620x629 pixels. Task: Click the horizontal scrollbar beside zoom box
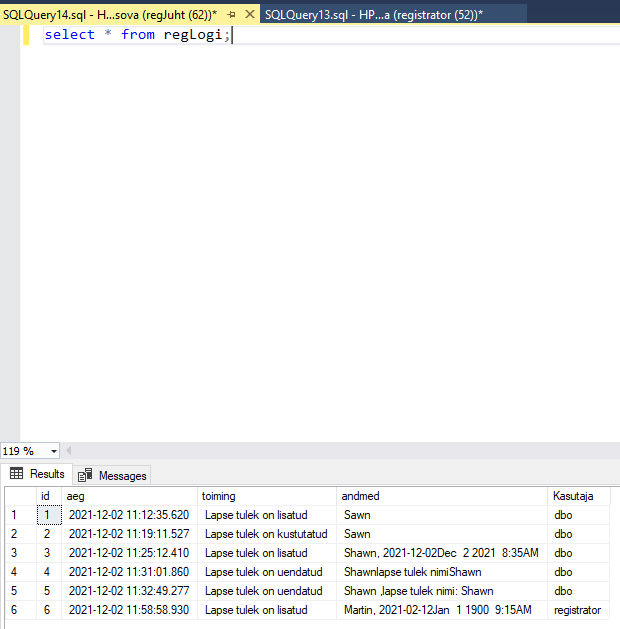pos(340,451)
